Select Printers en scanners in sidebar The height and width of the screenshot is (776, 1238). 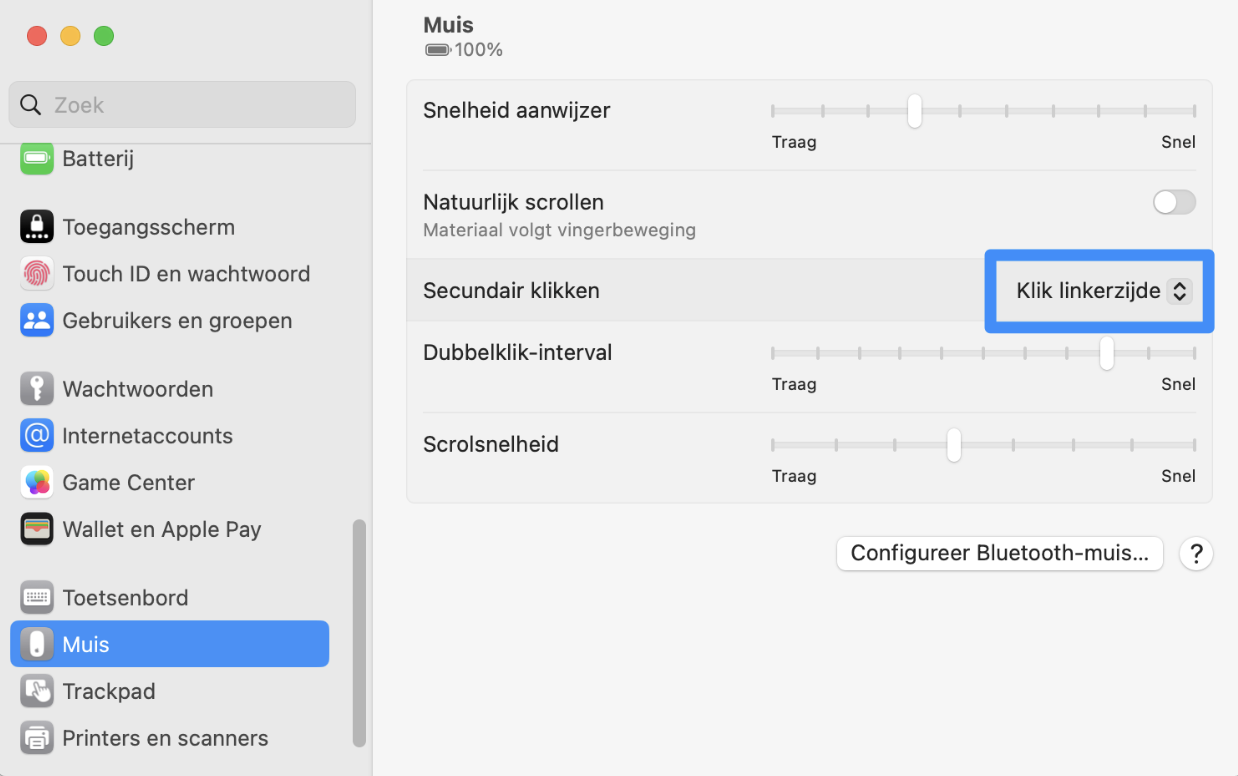165,738
